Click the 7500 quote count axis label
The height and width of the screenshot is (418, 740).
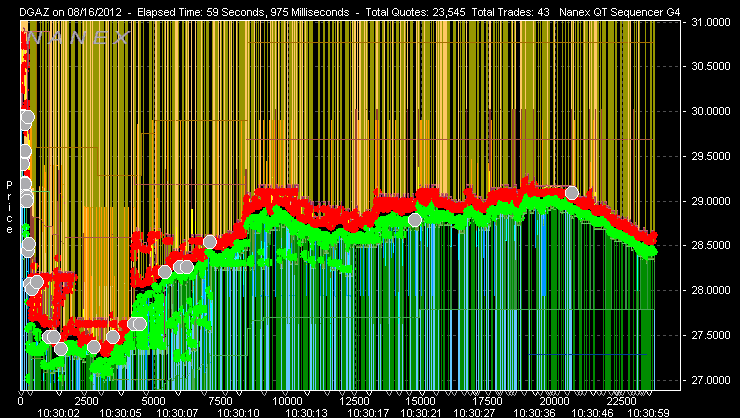tap(220, 401)
